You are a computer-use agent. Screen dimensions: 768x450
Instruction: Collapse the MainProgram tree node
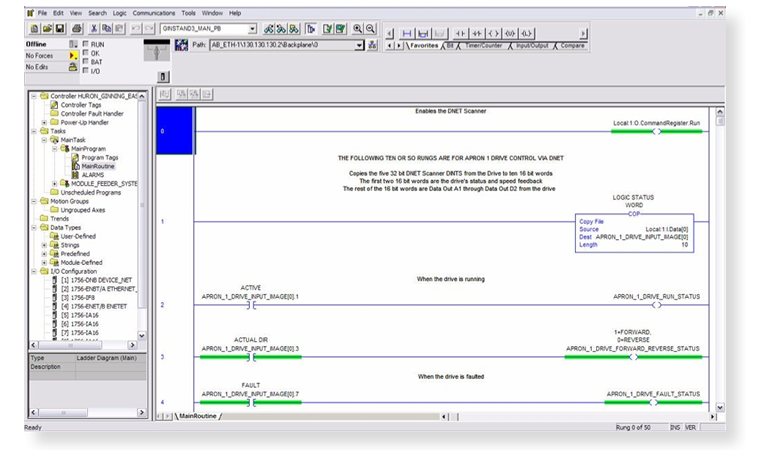point(54,148)
